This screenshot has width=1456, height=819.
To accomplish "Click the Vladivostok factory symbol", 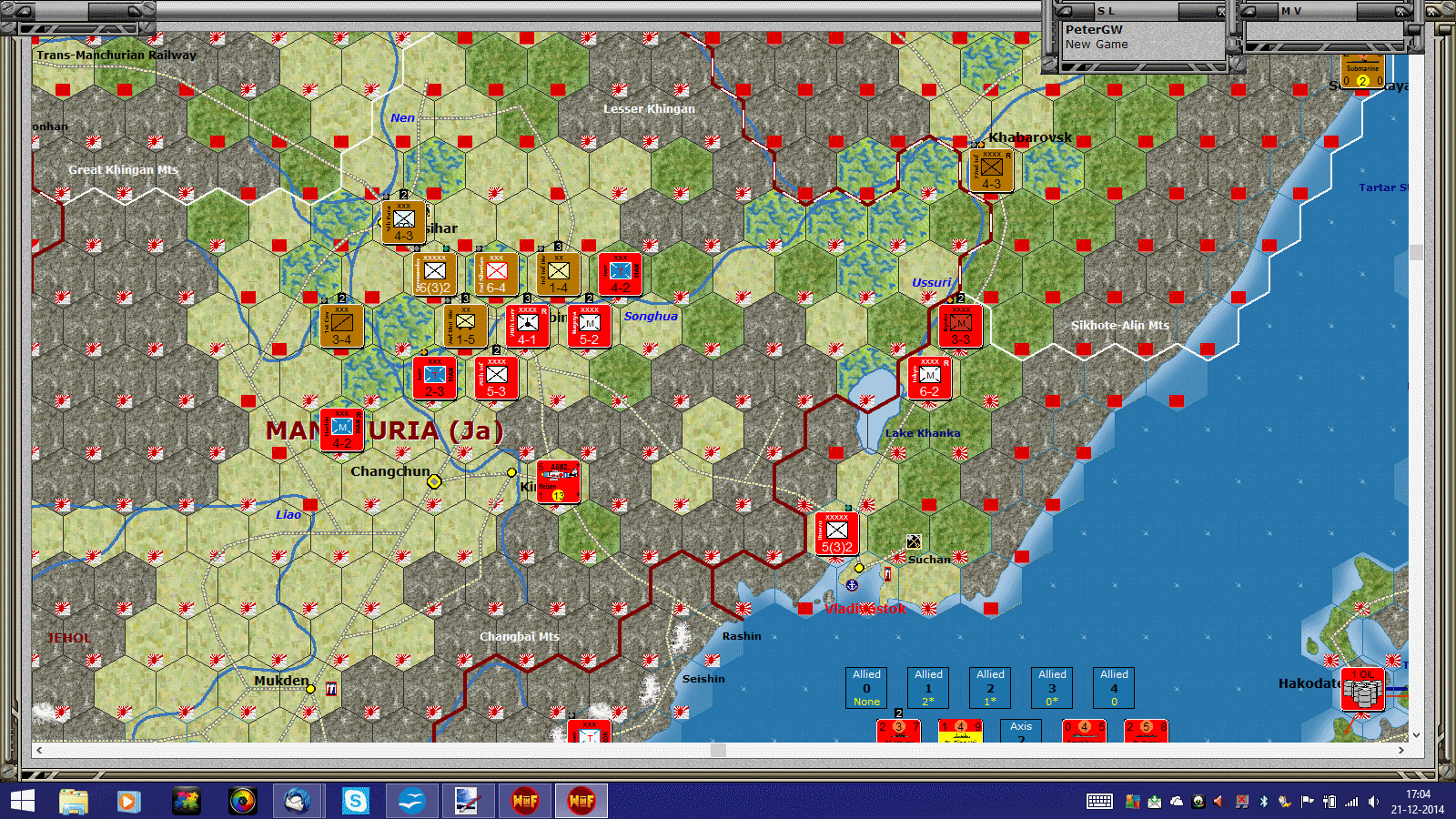I will click(888, 574).
